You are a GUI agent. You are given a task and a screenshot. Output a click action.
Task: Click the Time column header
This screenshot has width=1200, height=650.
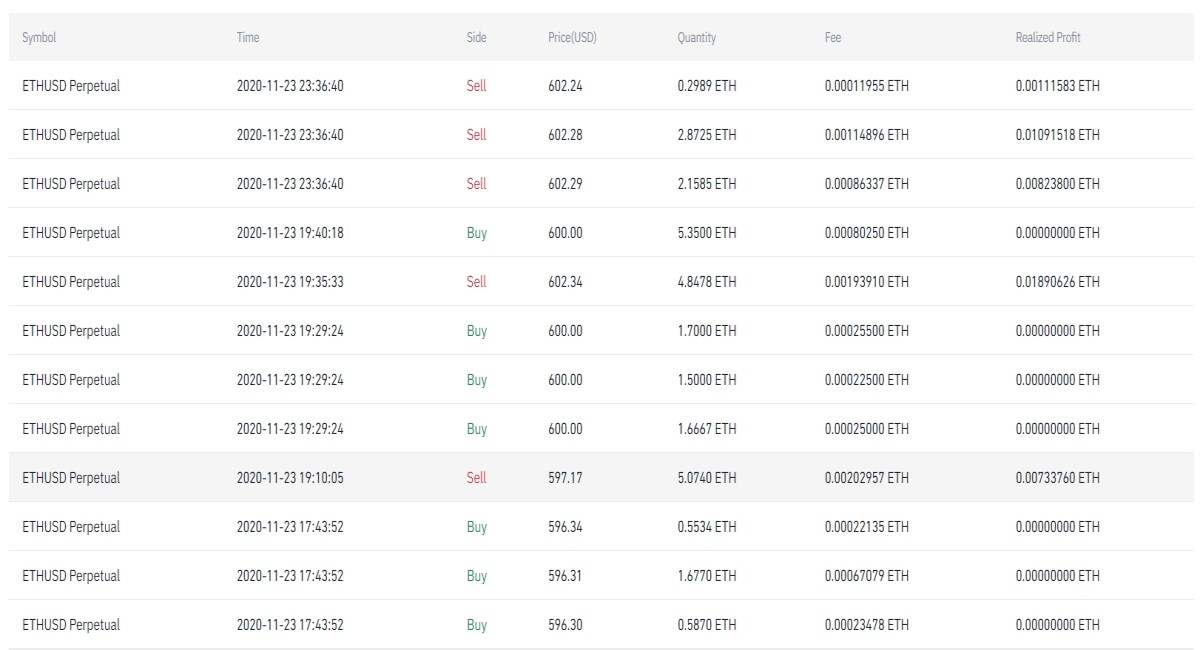248,37
